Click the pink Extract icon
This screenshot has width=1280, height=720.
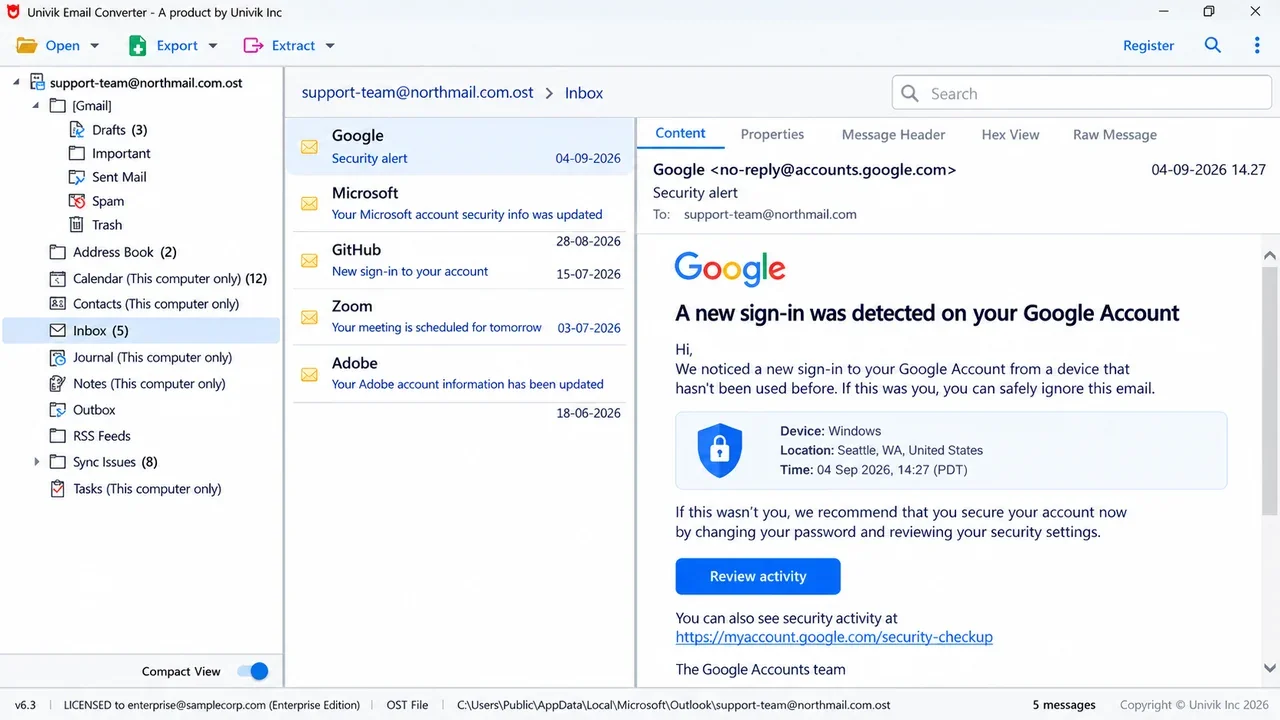point(254,46)
